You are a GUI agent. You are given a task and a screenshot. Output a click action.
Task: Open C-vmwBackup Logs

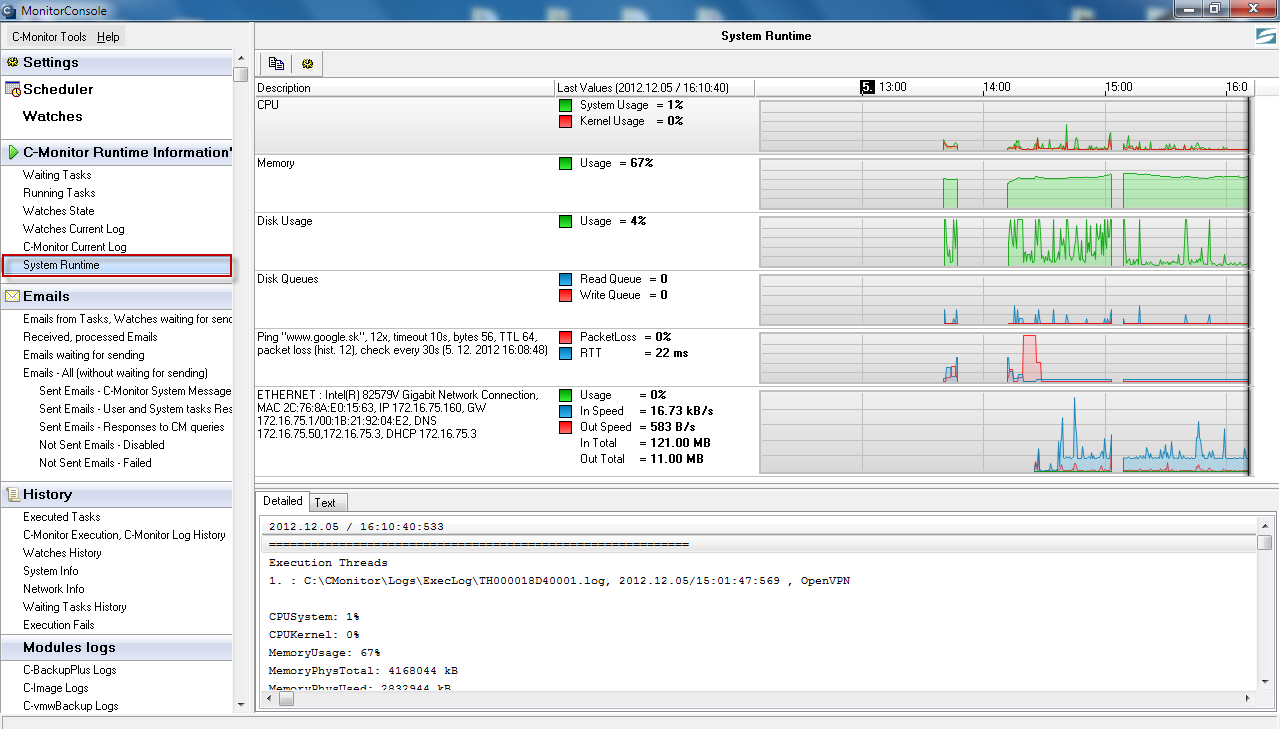(71, 706)
